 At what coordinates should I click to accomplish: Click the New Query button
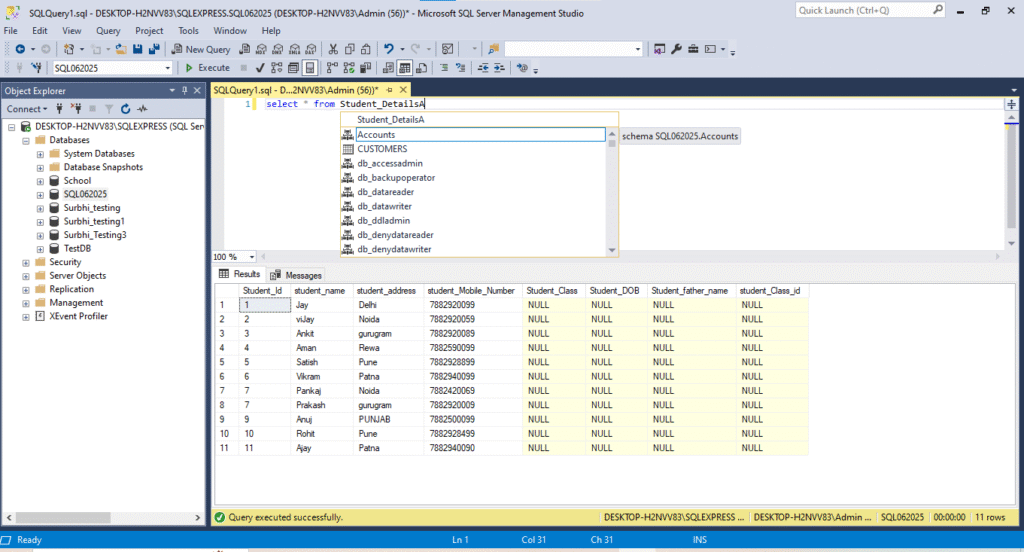coord(200,49)
